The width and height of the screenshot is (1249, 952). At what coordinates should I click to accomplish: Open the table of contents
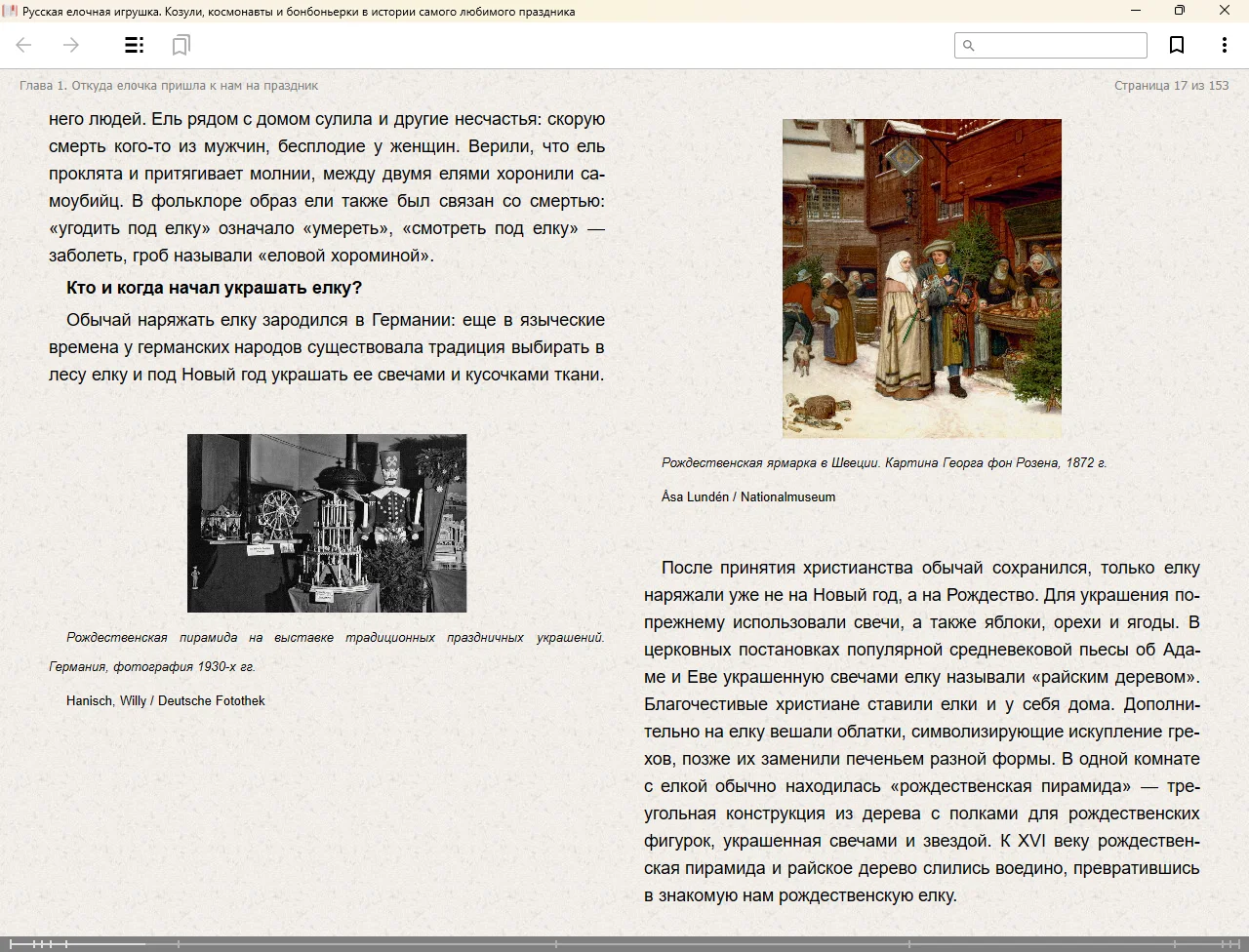tap(135, 45)
